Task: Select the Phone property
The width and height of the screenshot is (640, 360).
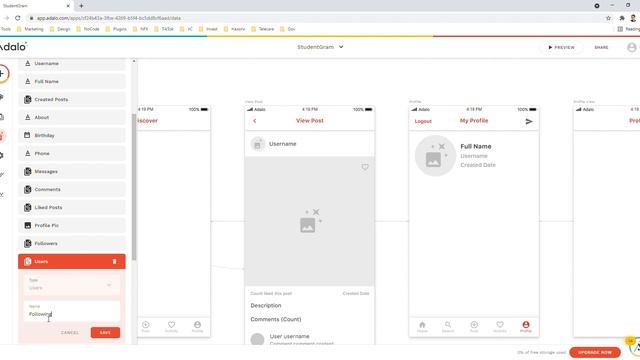Action: 72,153
